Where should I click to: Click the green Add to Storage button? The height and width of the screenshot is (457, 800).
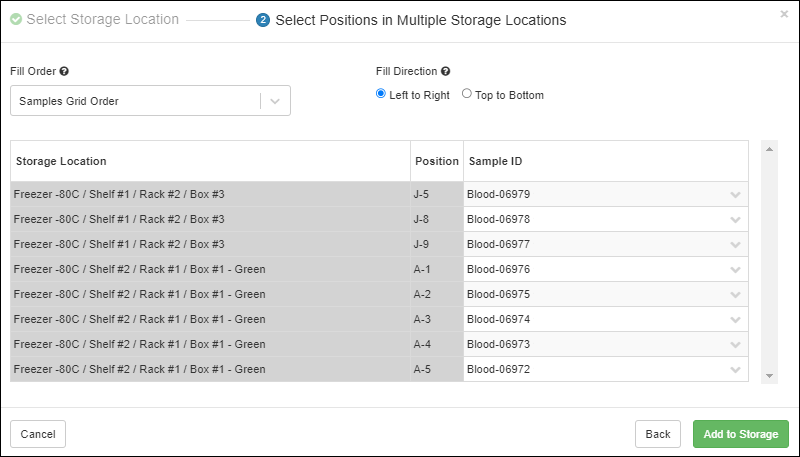click(x=740, y=434)
